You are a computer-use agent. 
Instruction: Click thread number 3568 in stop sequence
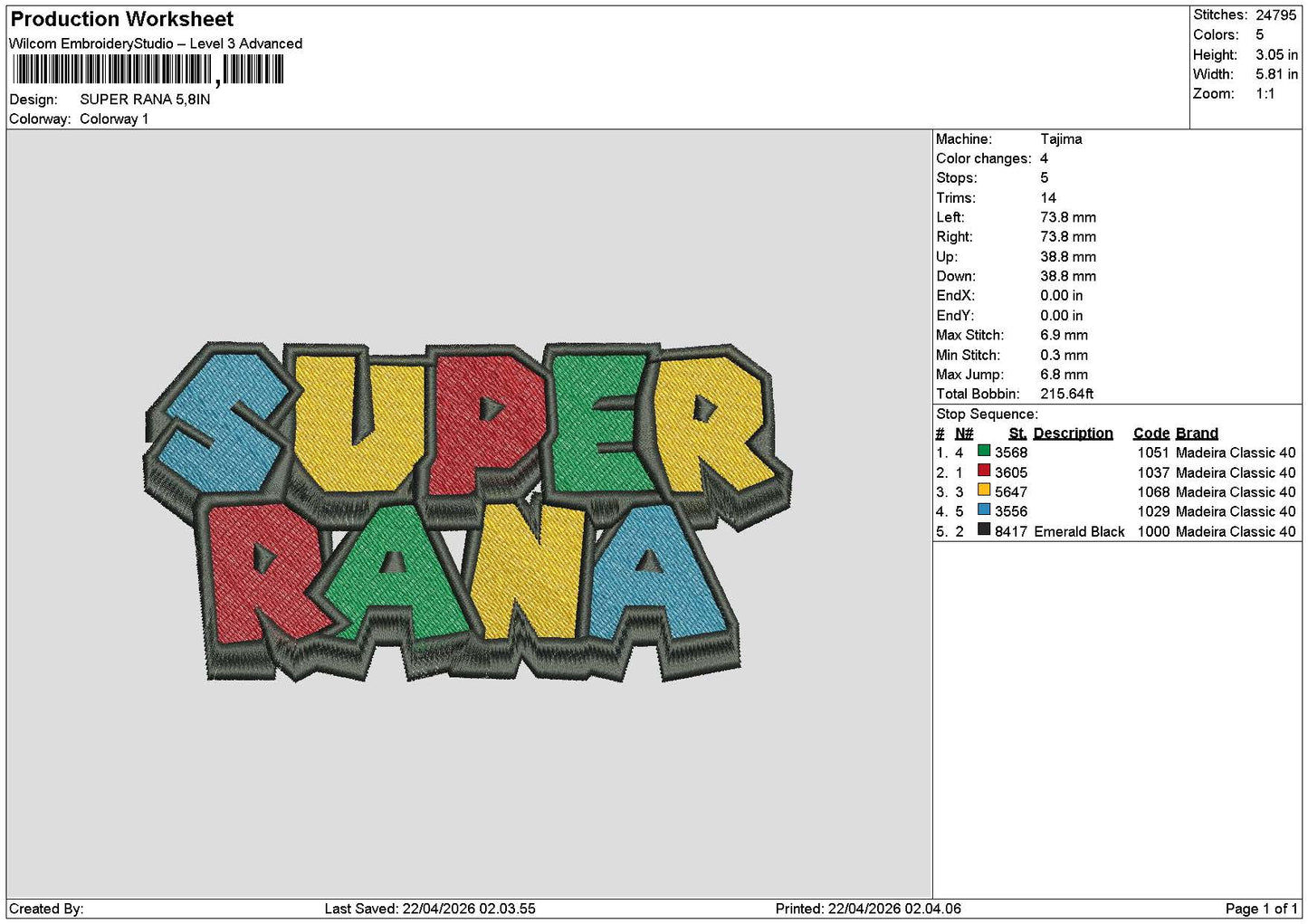[x=1011, y=452]
